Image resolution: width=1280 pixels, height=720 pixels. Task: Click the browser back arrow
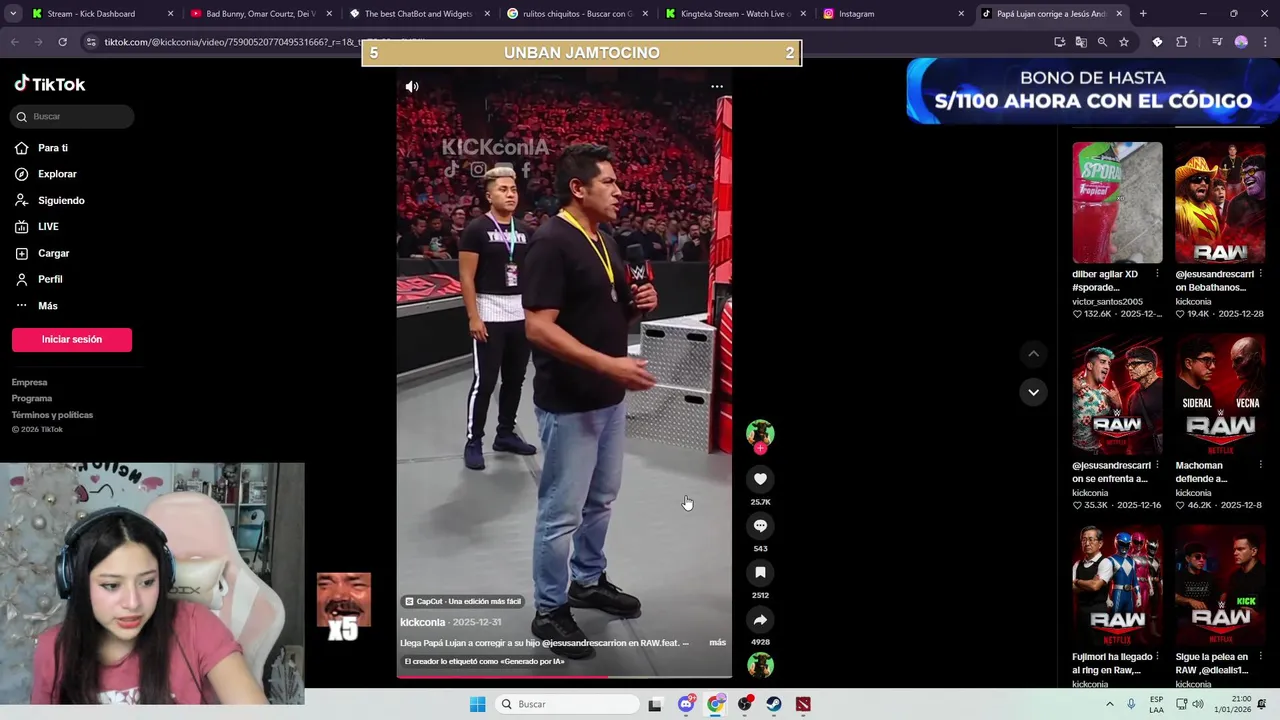[x=14, y=42]
